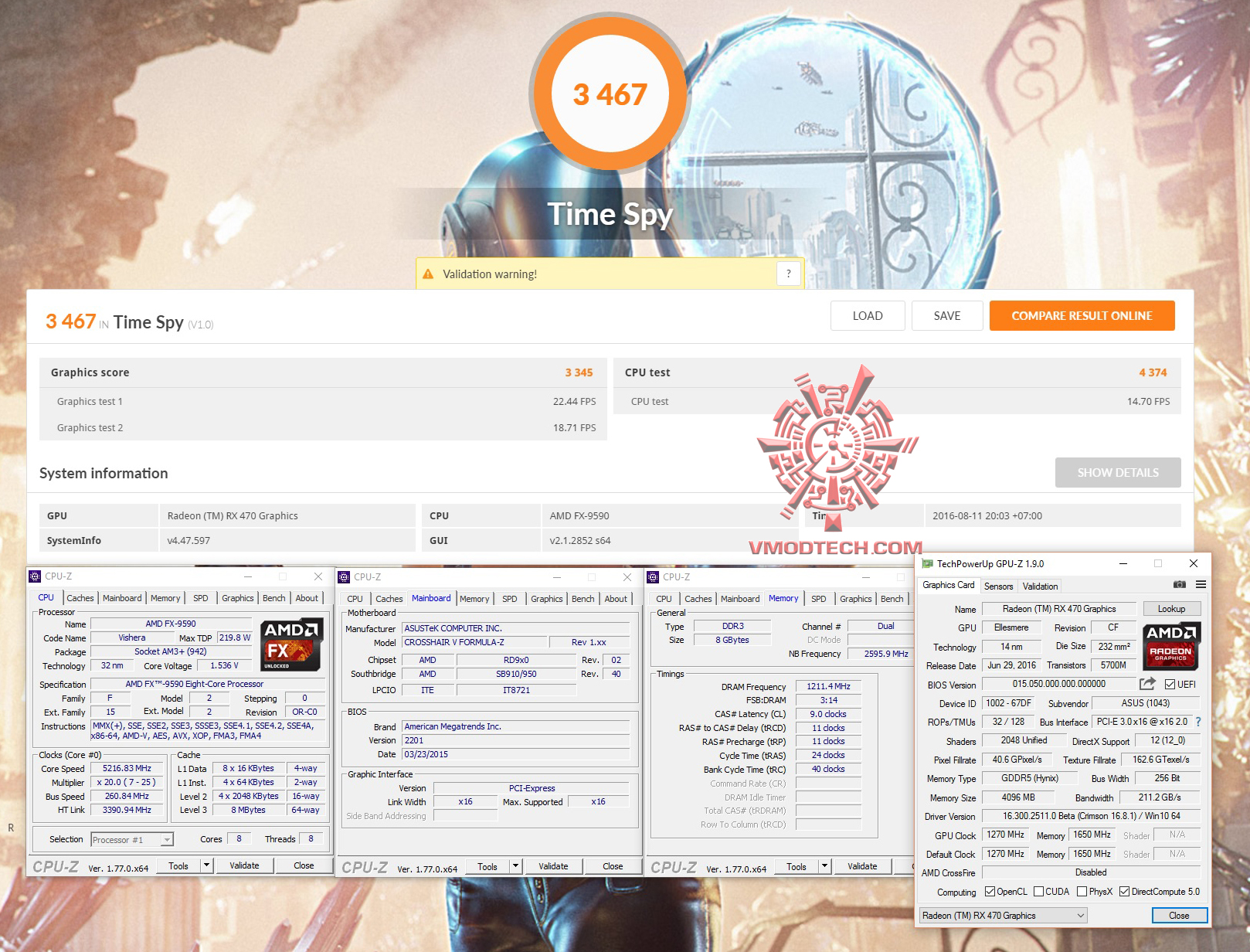This screenshot has height=952, width=1250.
Task: Click the Graphics test 1 FPS value
Action: coord(574,402)
